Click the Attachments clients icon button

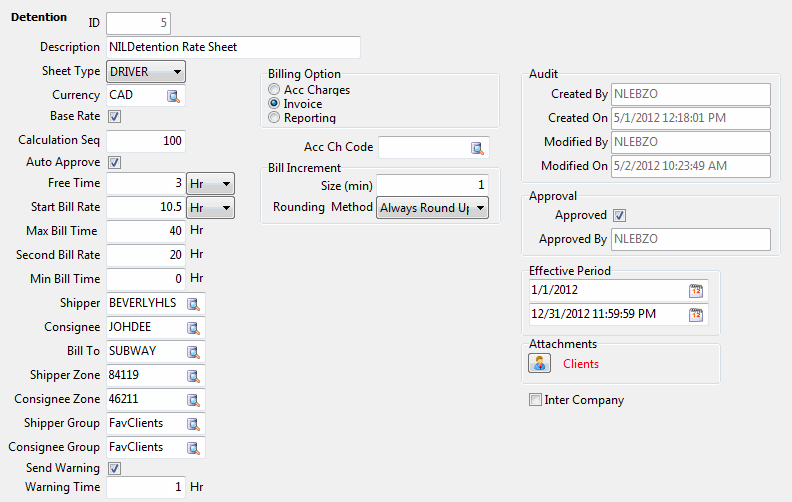tap(540, 364)
